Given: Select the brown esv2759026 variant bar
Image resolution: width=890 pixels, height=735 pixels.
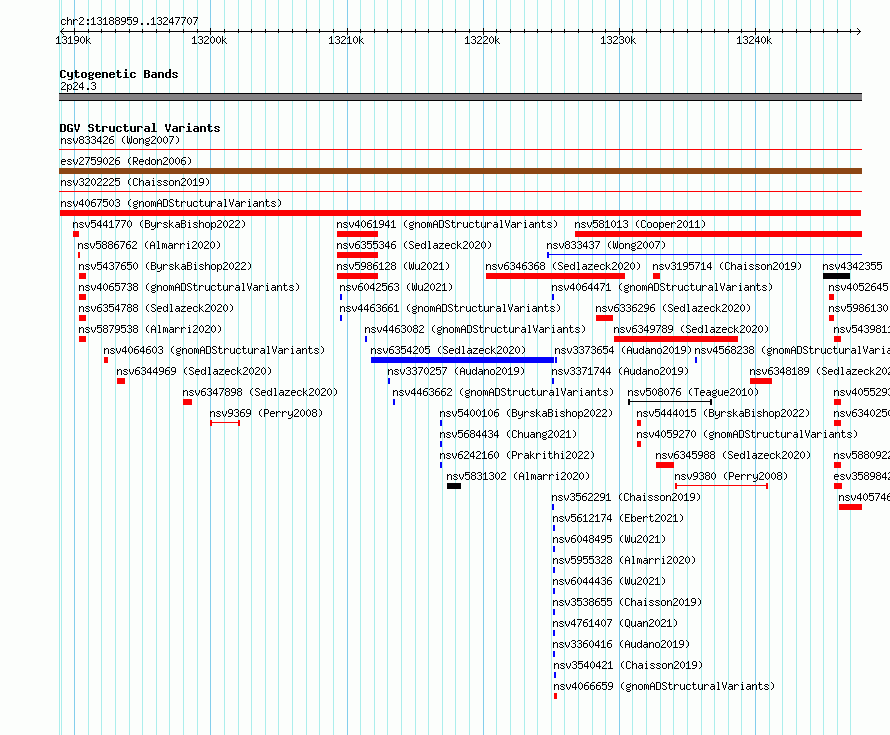Looking at the screenshot, I should tap(460, 171).
